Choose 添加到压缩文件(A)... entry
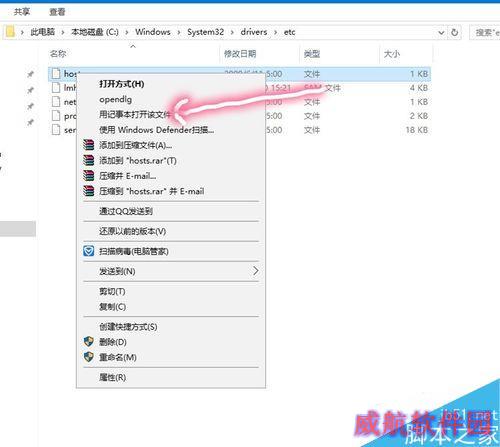Viewport: 500px width, 447px height. click(x=135, y=145)
